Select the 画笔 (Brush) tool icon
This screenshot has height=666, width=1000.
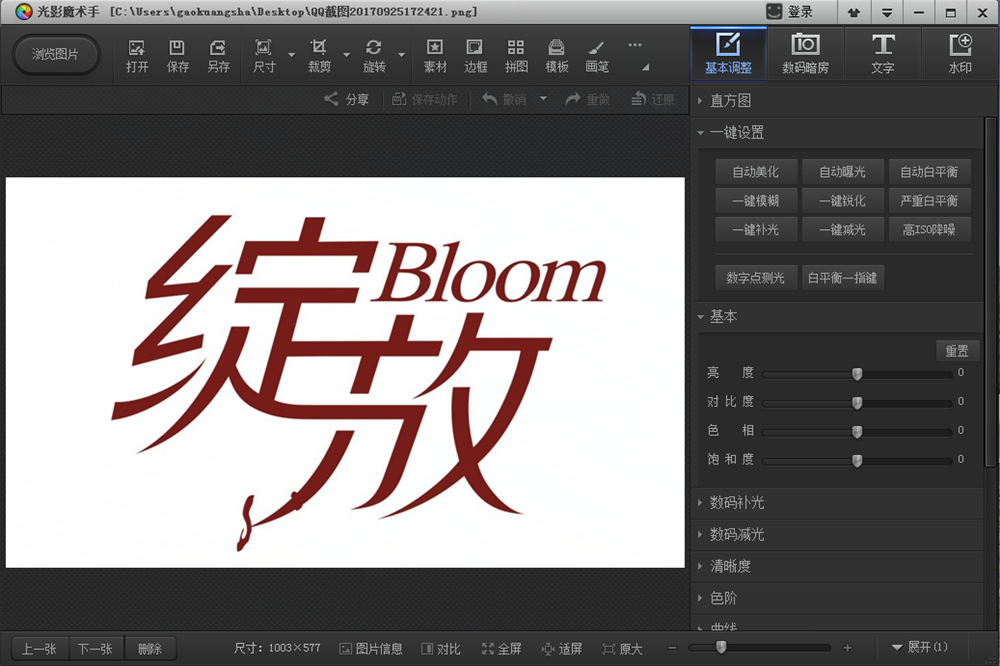point(597,56)
